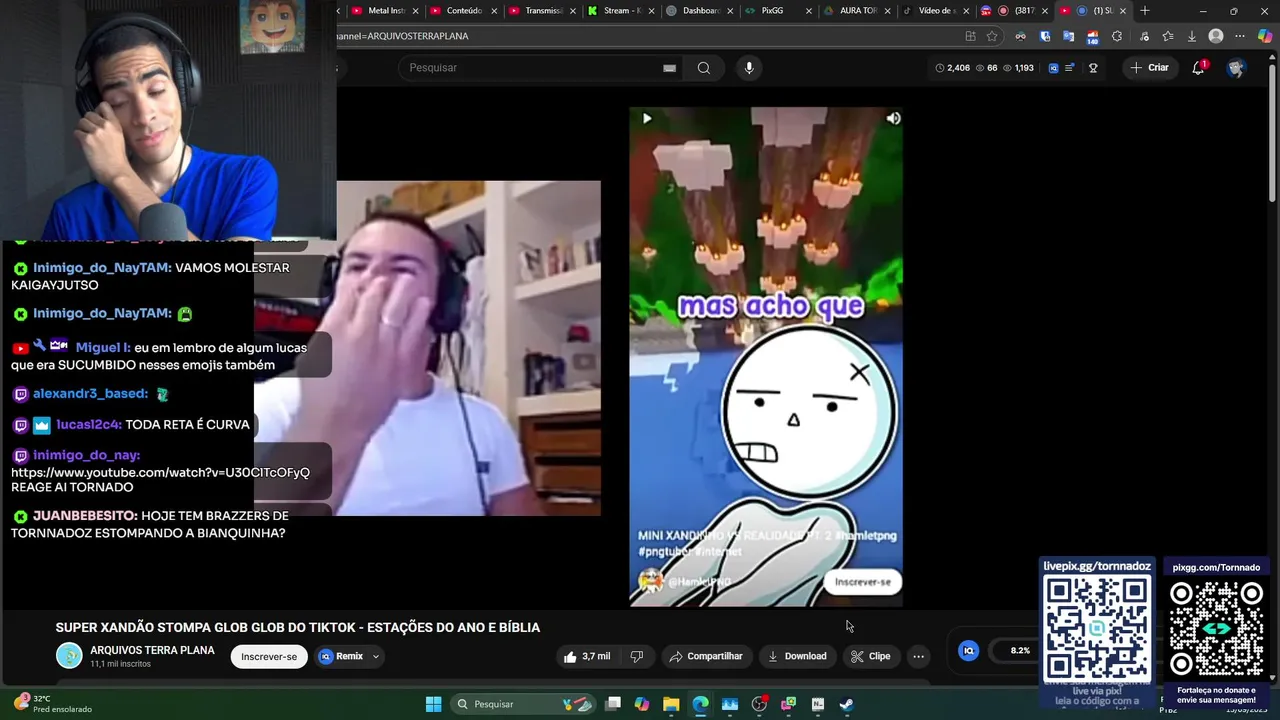Click the trophy icon in YouTube header
Screen dimensions: 1280x720
pos(1093,68)
